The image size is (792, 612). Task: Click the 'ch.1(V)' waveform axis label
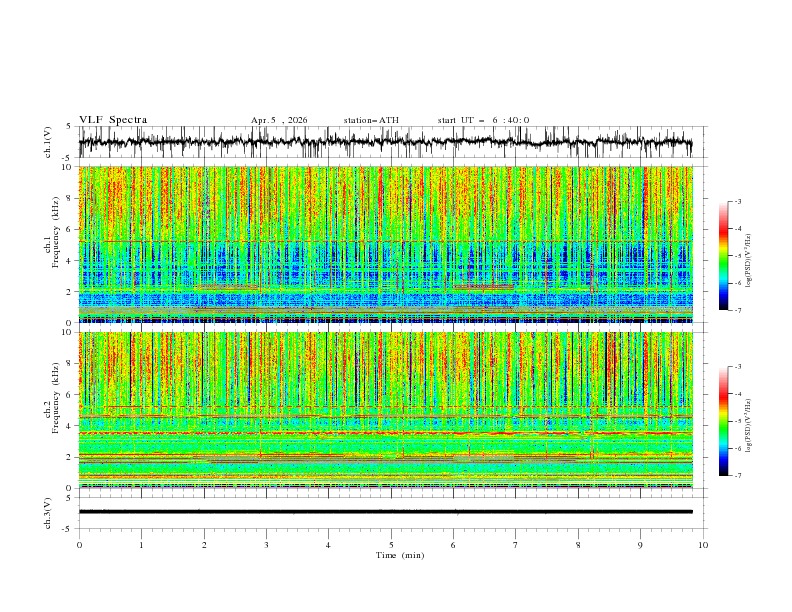[x=48, y=142]
